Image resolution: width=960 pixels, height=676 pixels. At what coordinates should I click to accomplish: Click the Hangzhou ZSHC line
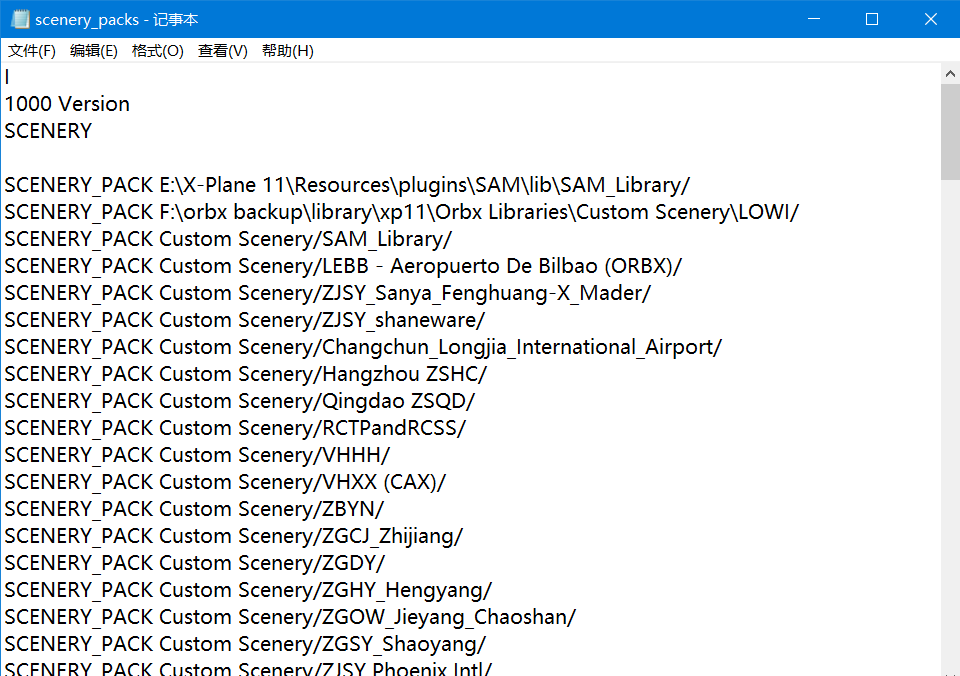(x=246, y=374)
